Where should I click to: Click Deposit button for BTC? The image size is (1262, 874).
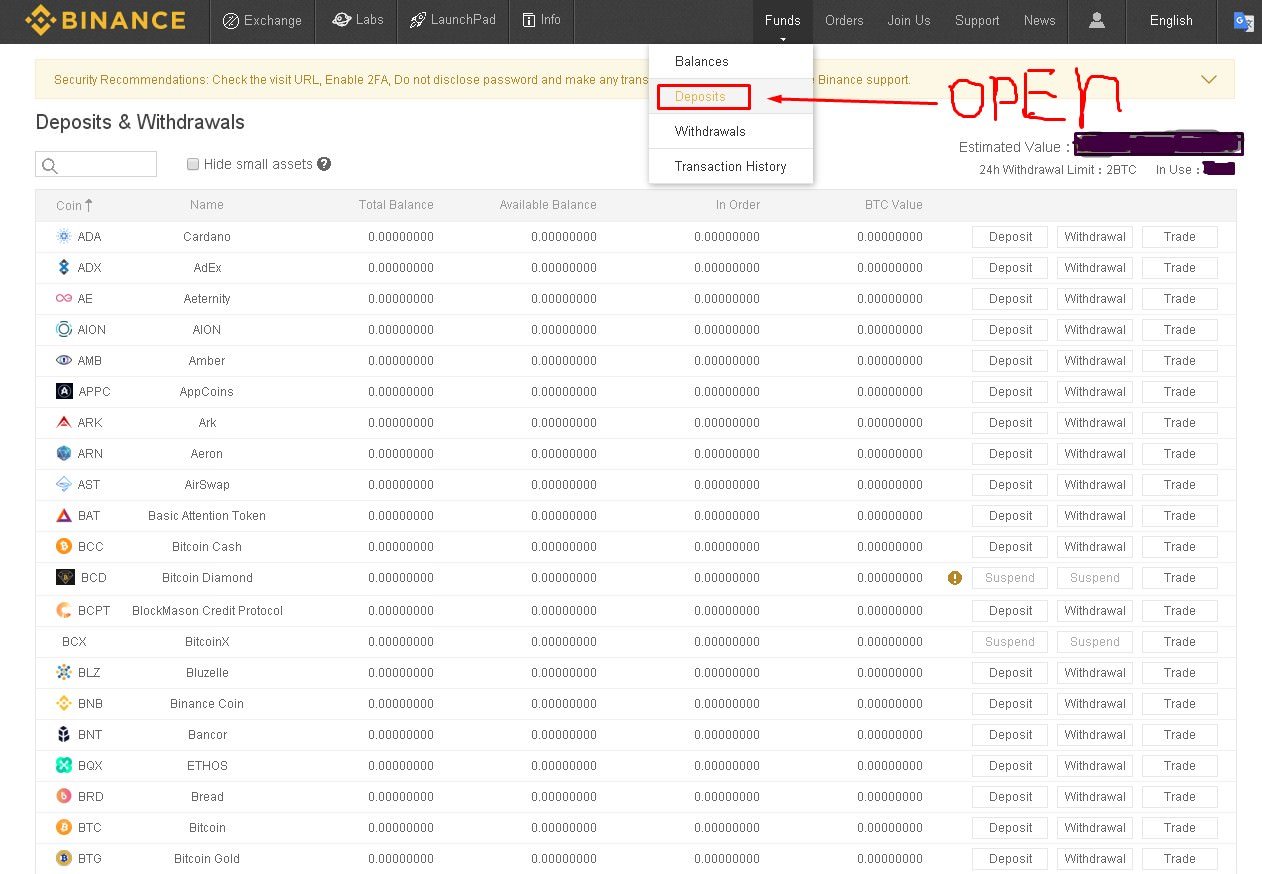coord(1010,828)
